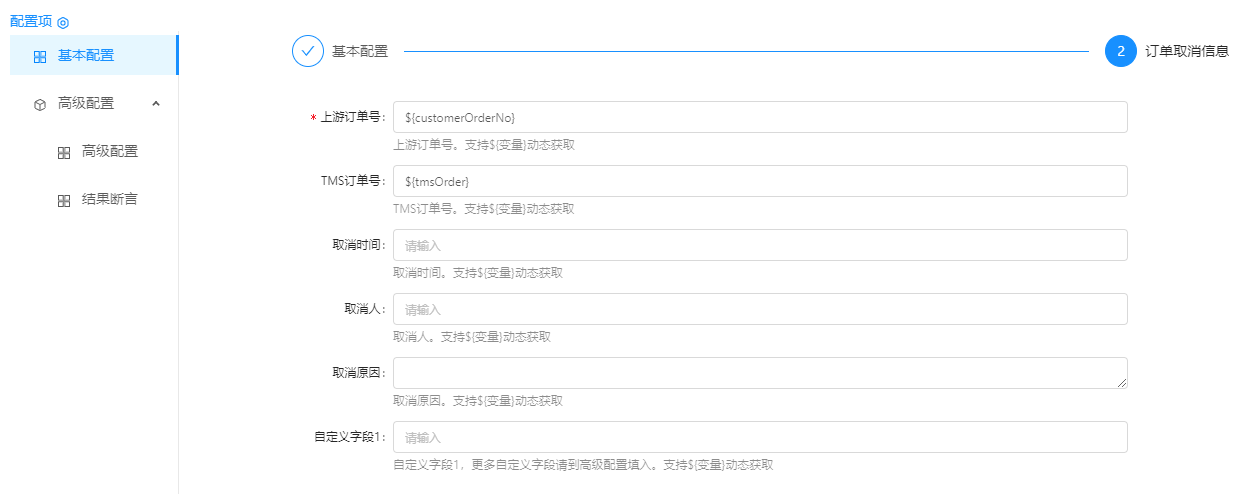Click the 自定义字段1 input field
Viewport: 1250px width, 494px height.
760,437
